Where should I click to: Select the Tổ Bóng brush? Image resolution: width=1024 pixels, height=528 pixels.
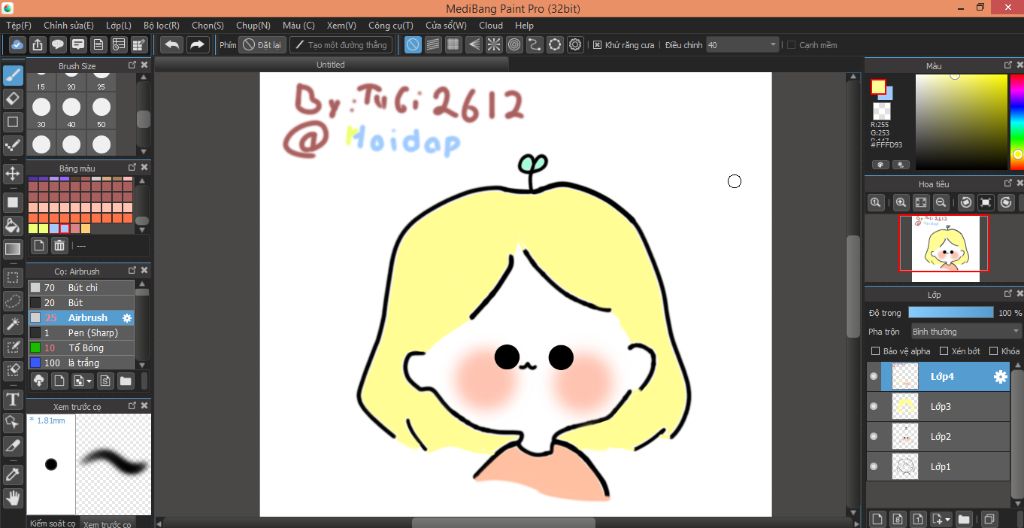(x=82, y=348)
